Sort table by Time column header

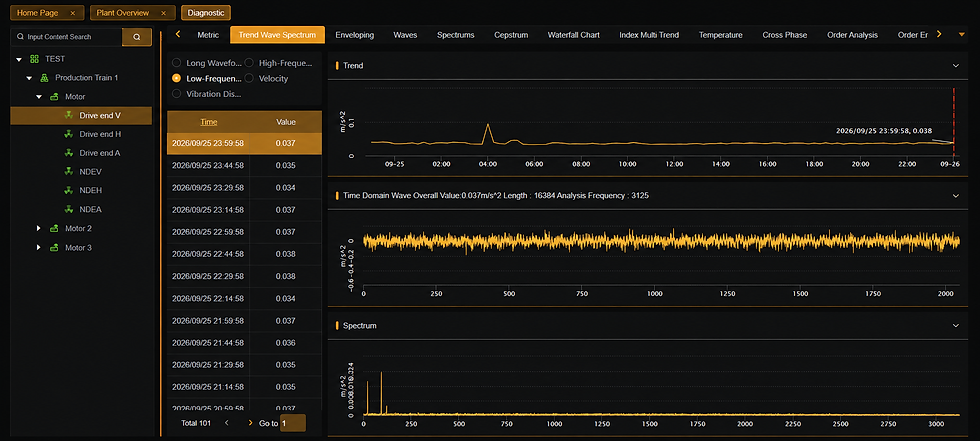(x=209, y=122)
